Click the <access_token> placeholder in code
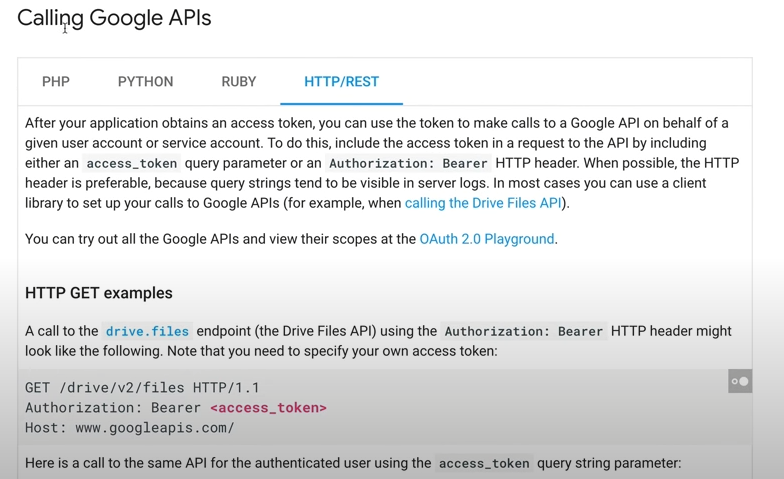784x479 pixels. [x=268, y=408]
